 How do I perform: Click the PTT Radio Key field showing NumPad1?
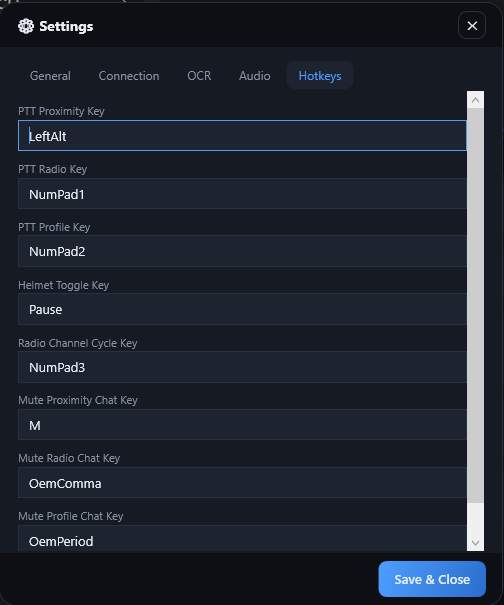pyautogui.click(x=242, y=194)
